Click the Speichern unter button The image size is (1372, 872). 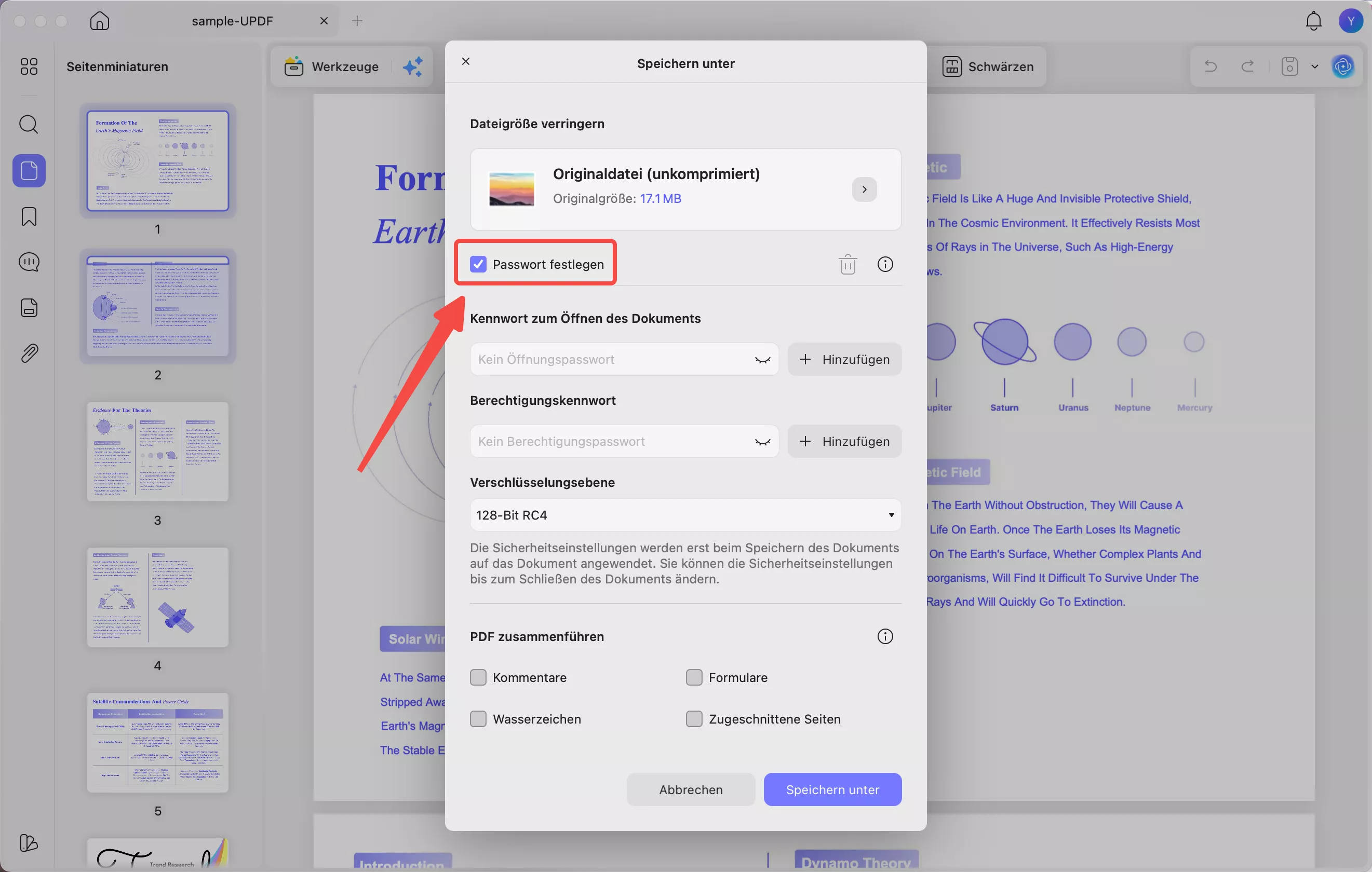pos(832,789)
